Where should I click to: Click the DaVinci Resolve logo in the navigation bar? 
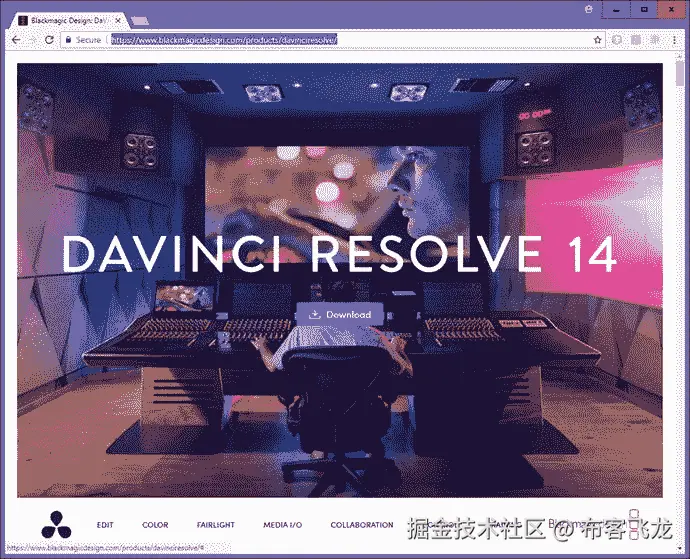point(56,525)
